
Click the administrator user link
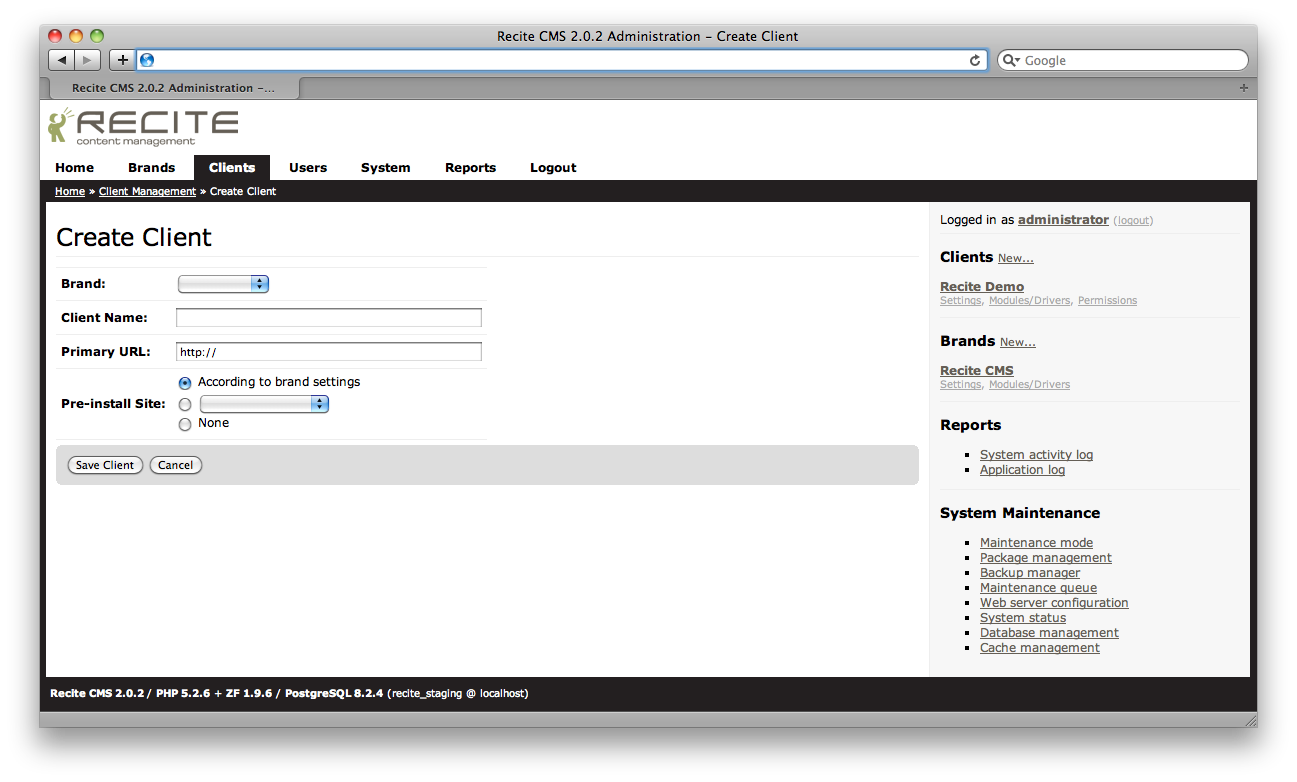1063,220
